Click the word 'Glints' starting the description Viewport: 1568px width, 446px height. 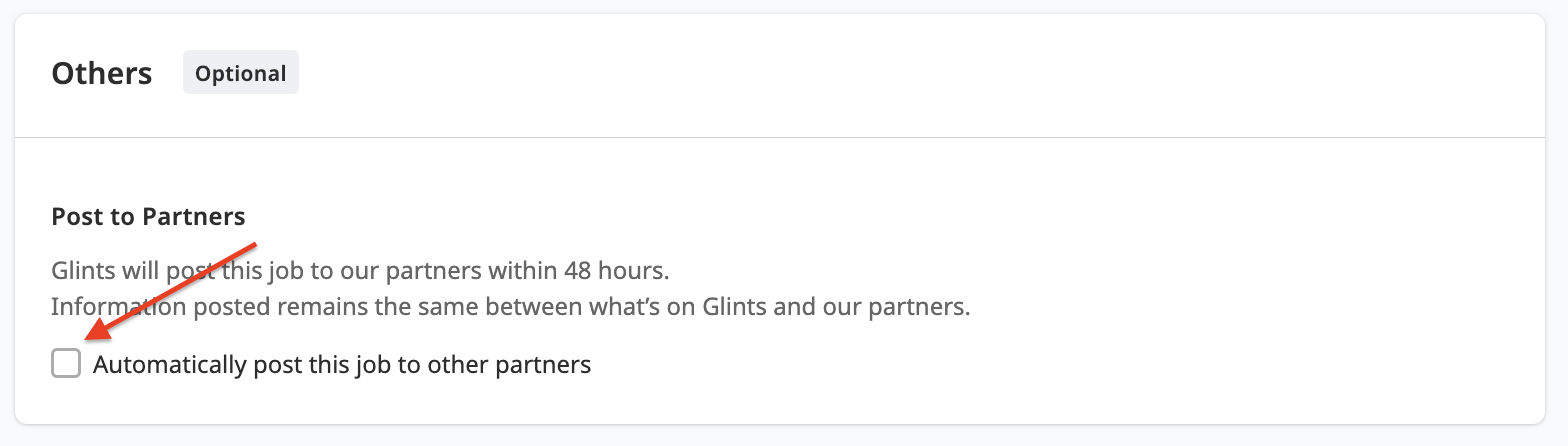point(81,270)
